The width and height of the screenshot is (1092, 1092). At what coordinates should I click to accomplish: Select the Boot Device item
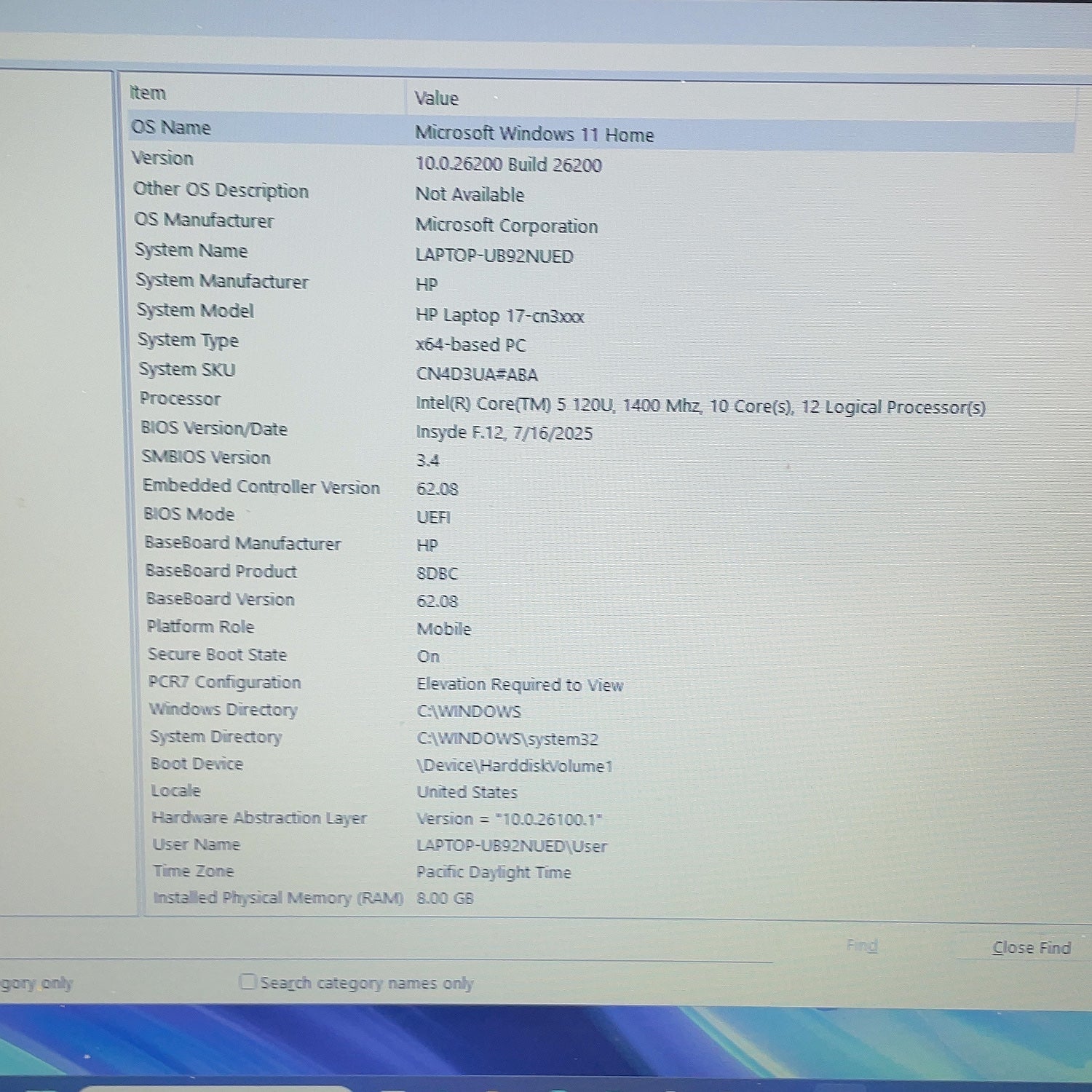(197, 764)
